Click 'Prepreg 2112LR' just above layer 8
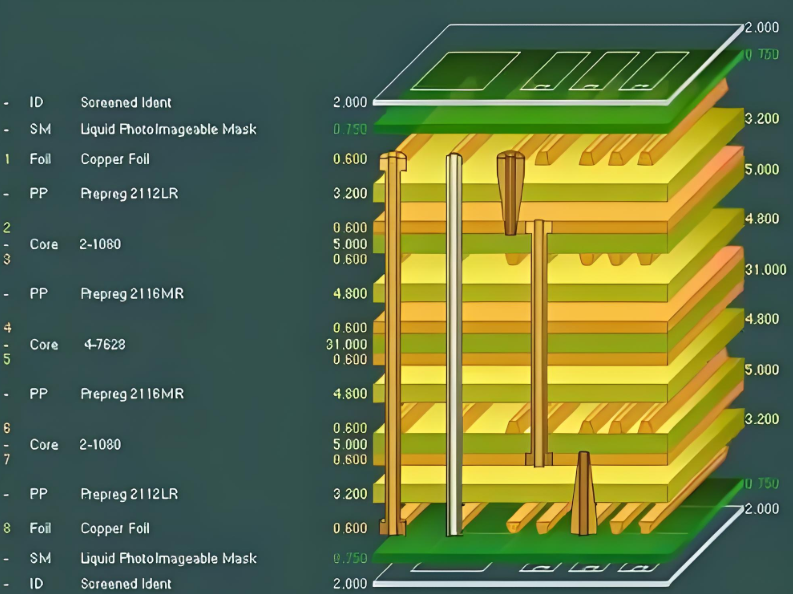The width and height of the screenshot is (793, 594). 129,494
